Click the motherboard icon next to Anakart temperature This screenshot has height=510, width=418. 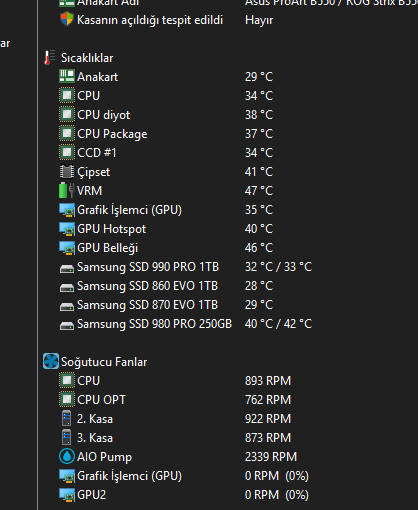click(67, 76)
